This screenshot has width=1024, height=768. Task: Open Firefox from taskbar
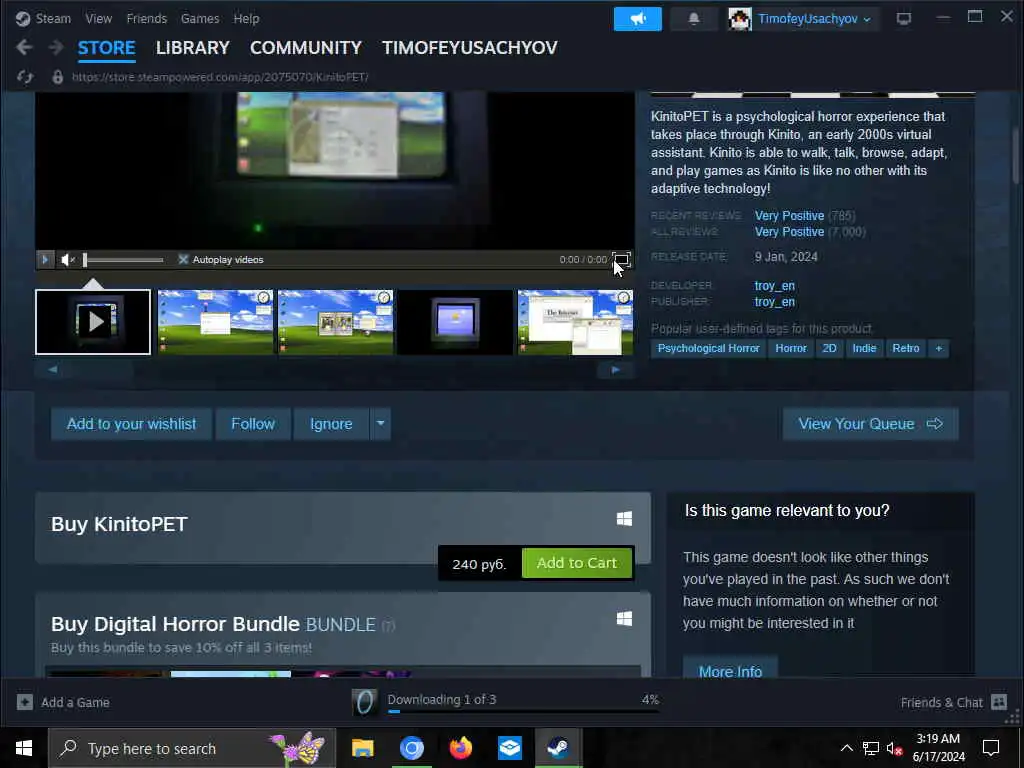461,748
